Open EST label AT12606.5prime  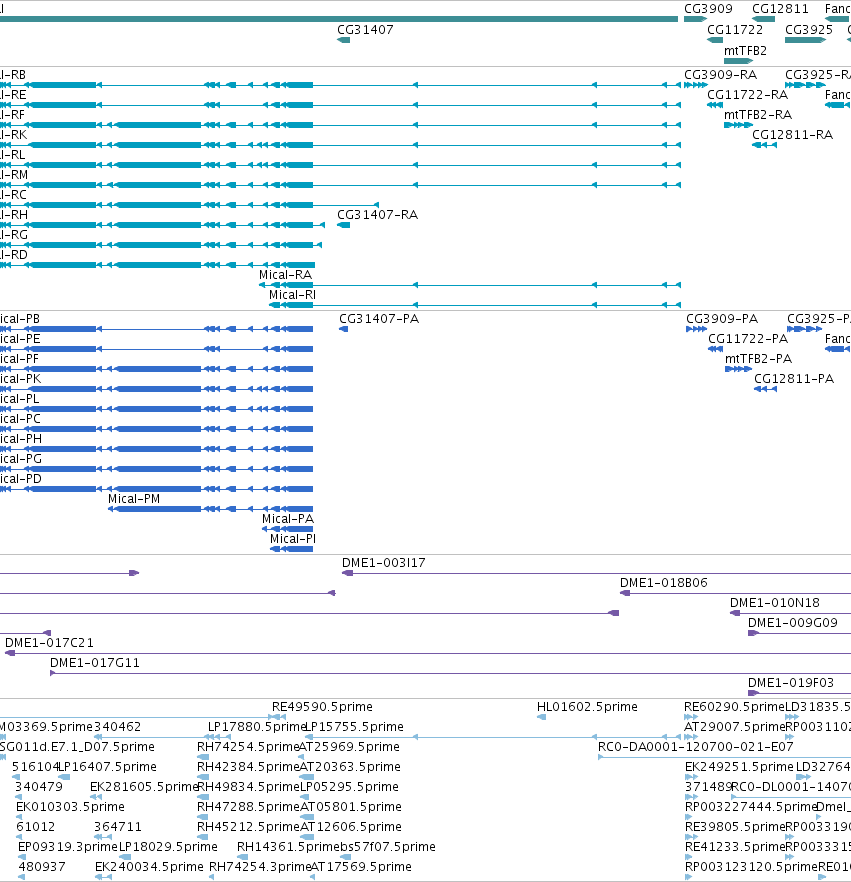(351, 827)
